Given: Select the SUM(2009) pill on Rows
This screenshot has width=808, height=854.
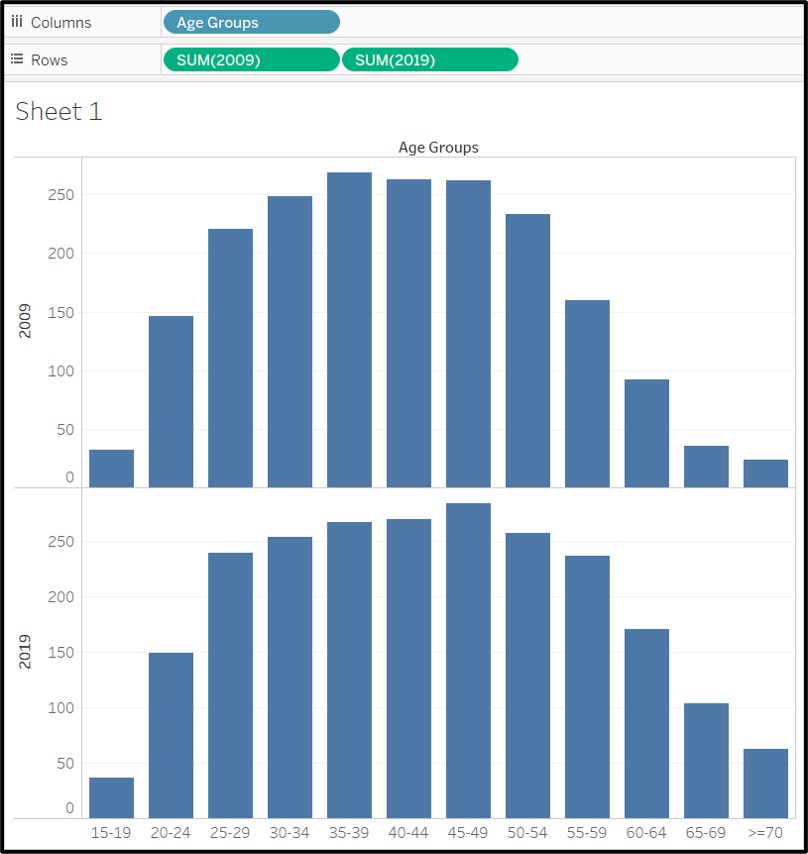Looking at the screenshot, I should pos(251,60).
